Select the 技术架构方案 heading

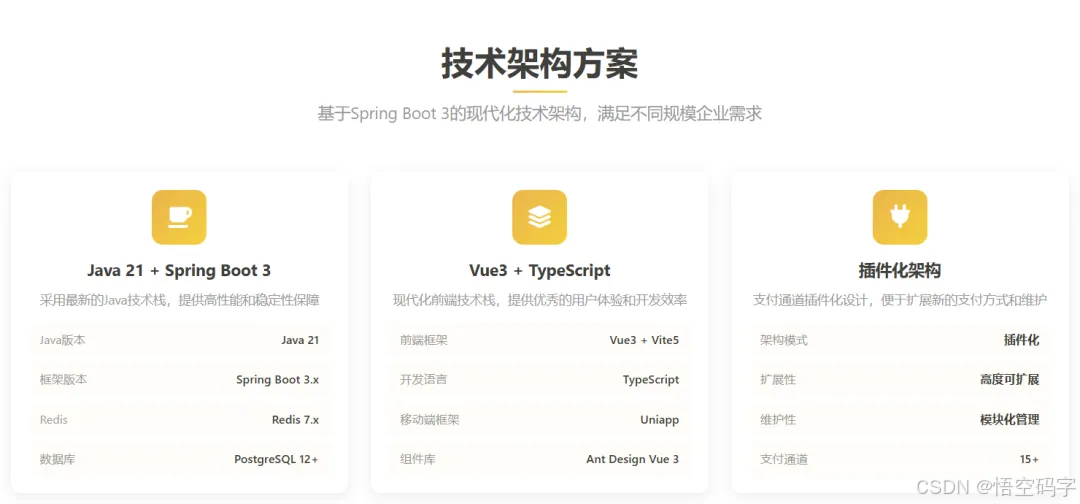pos(539,65)
